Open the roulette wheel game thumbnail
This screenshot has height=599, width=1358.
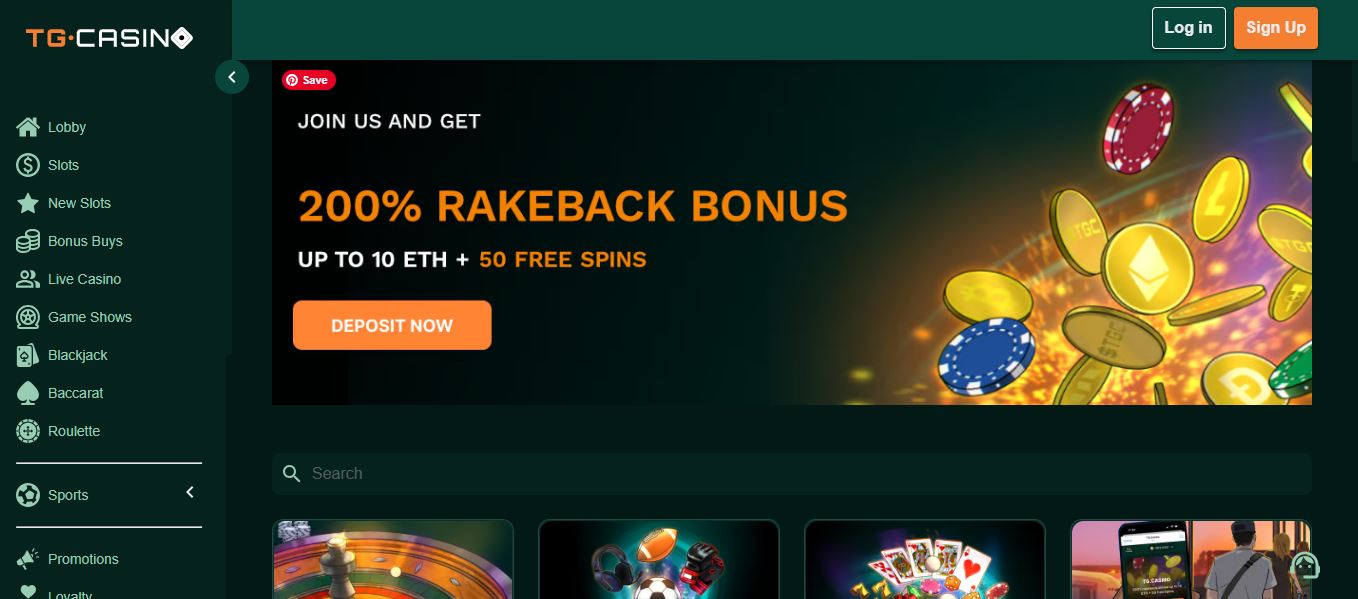click(393, 559)
